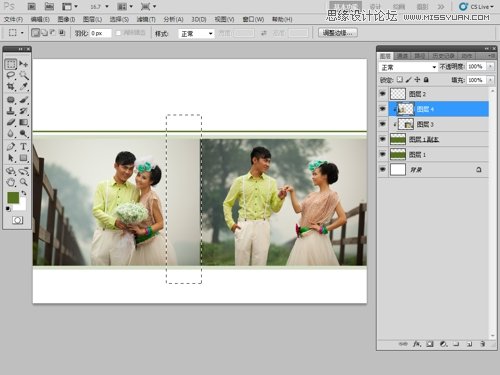Viewport: 500px width, 375px height.
Task: Open the marquee style dropdown in options bar
Action: click(196, 33)
